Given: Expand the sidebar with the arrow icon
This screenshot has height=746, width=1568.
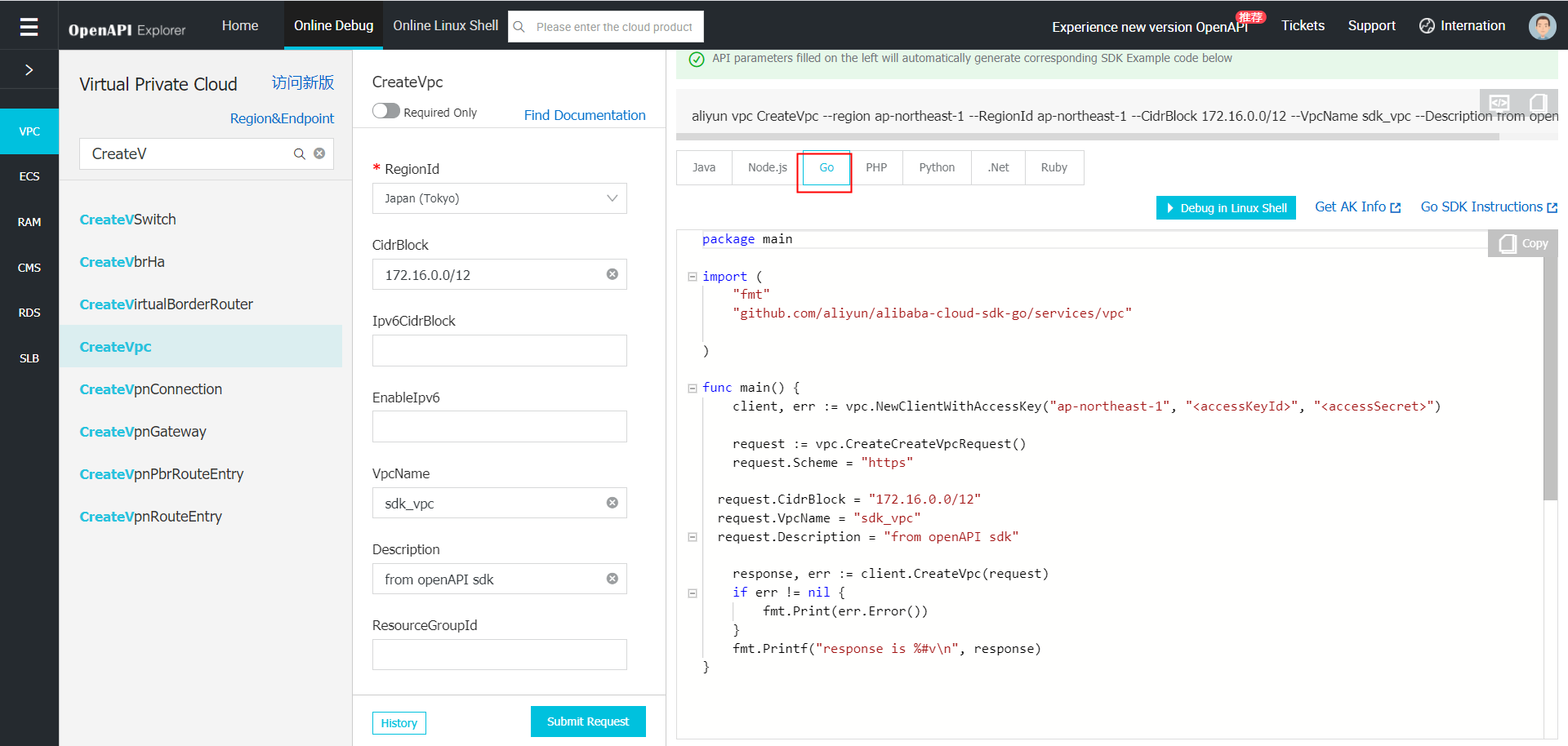Looking at the screenshot, I should [29, 70].
